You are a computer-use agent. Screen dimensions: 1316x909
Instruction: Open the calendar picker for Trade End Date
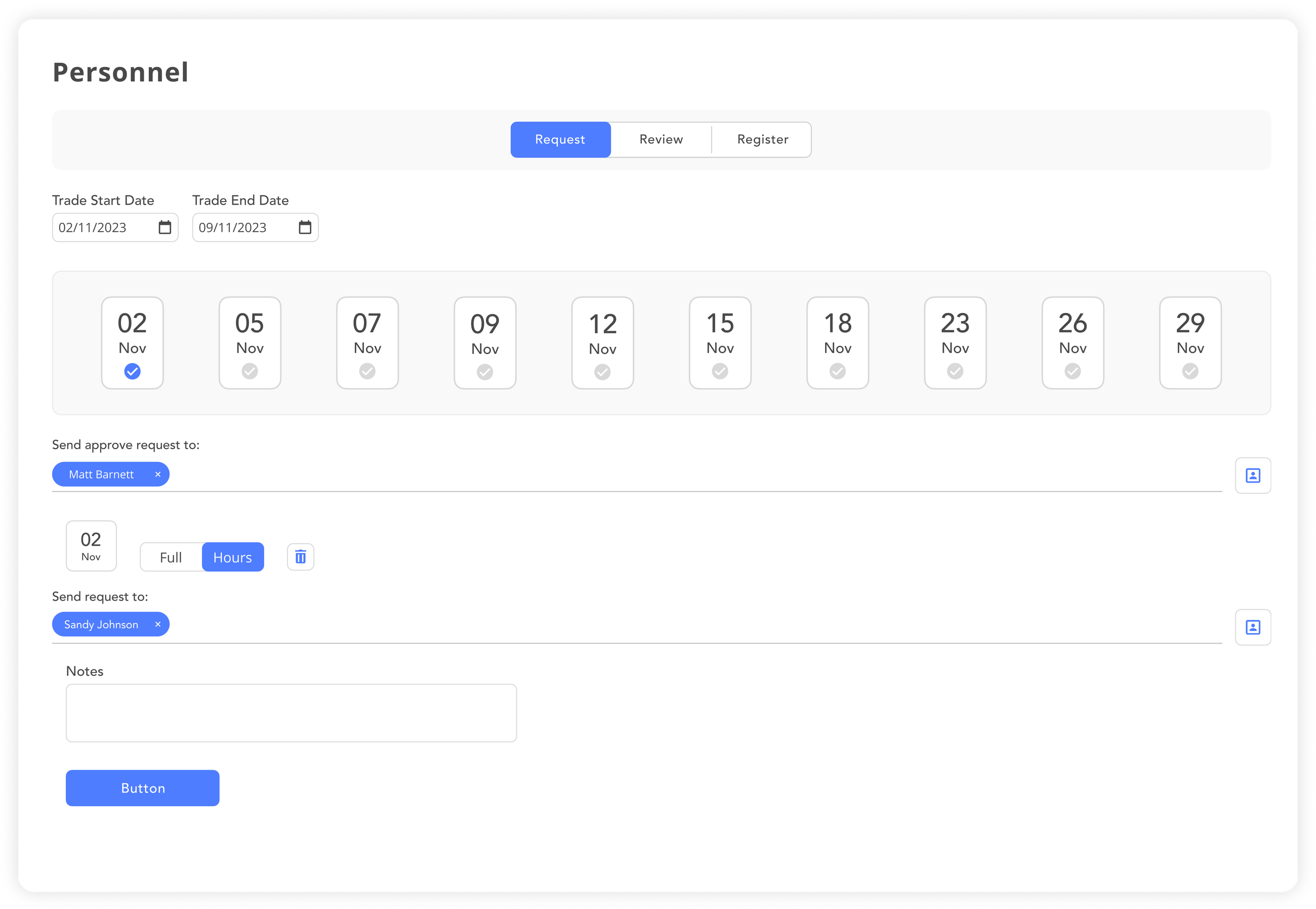305,227
